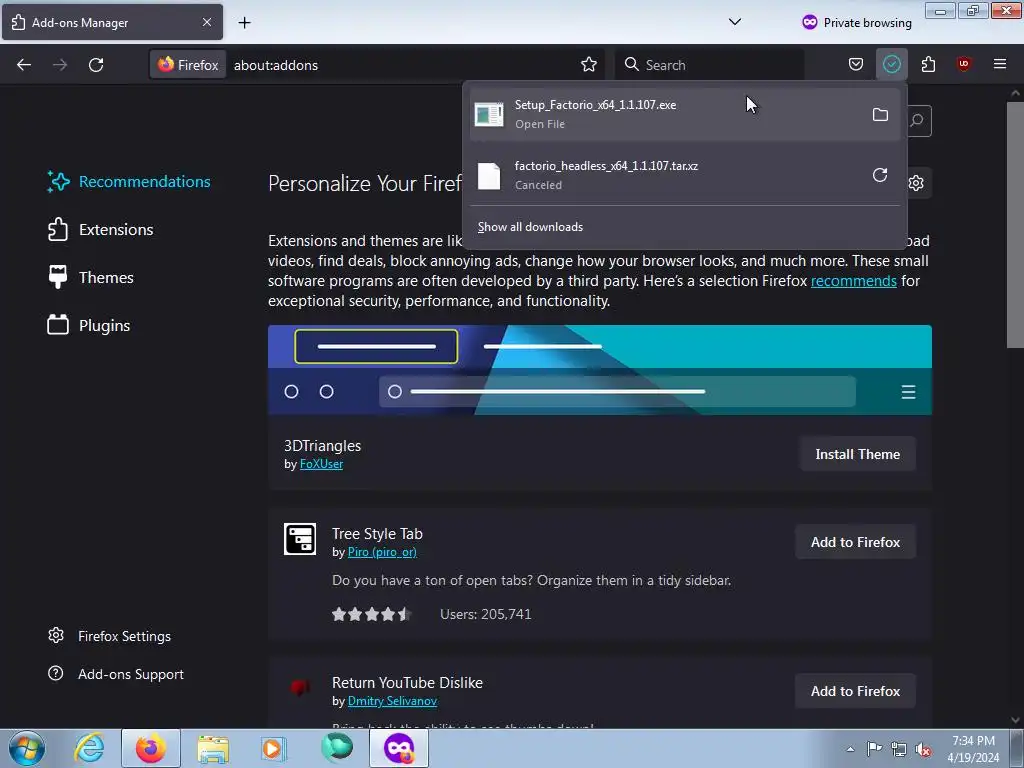Open Add-ons Support link
The image size is (1024, 768).
[x=116, y=674]
